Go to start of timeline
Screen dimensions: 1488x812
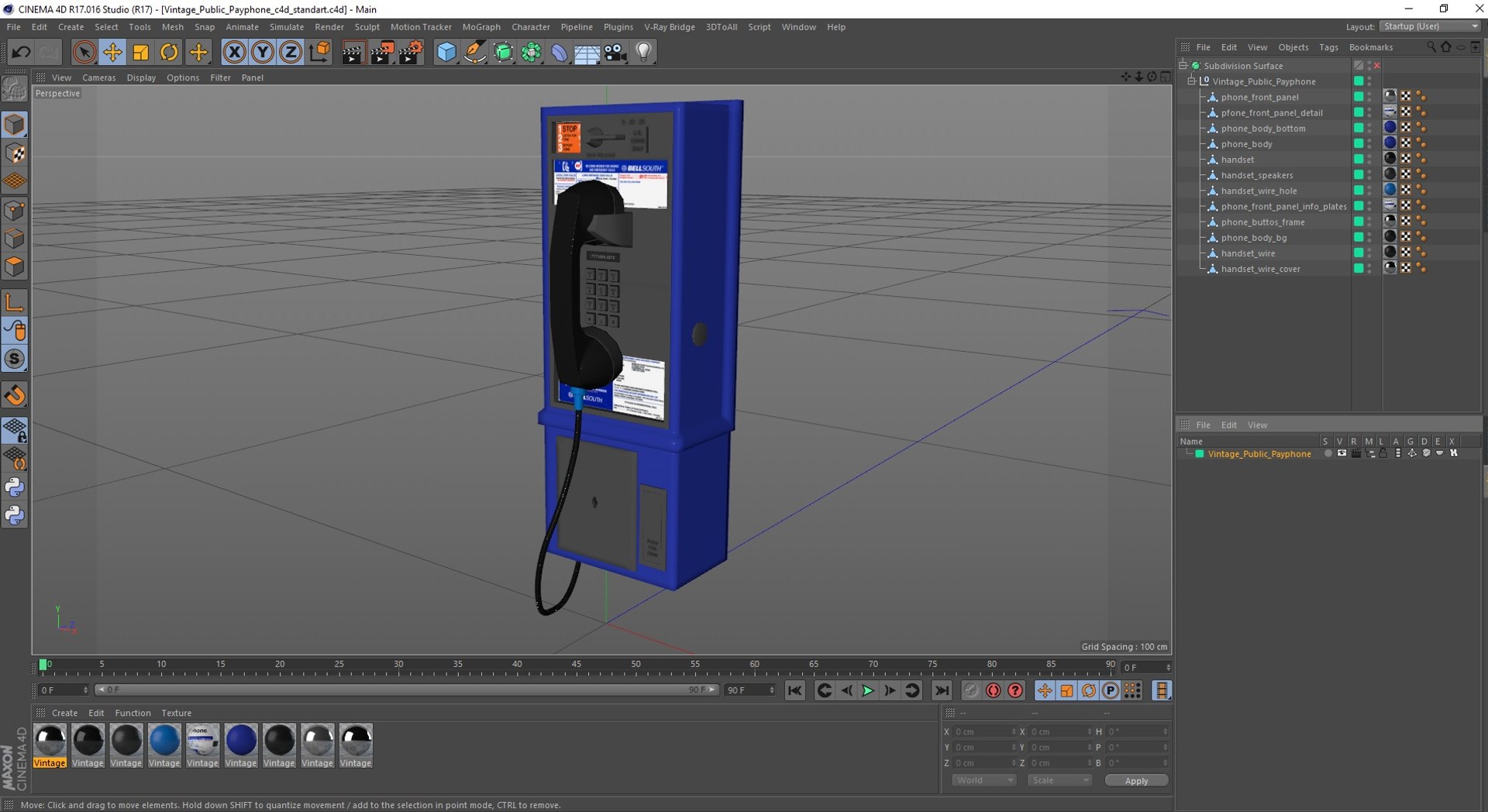794,690
